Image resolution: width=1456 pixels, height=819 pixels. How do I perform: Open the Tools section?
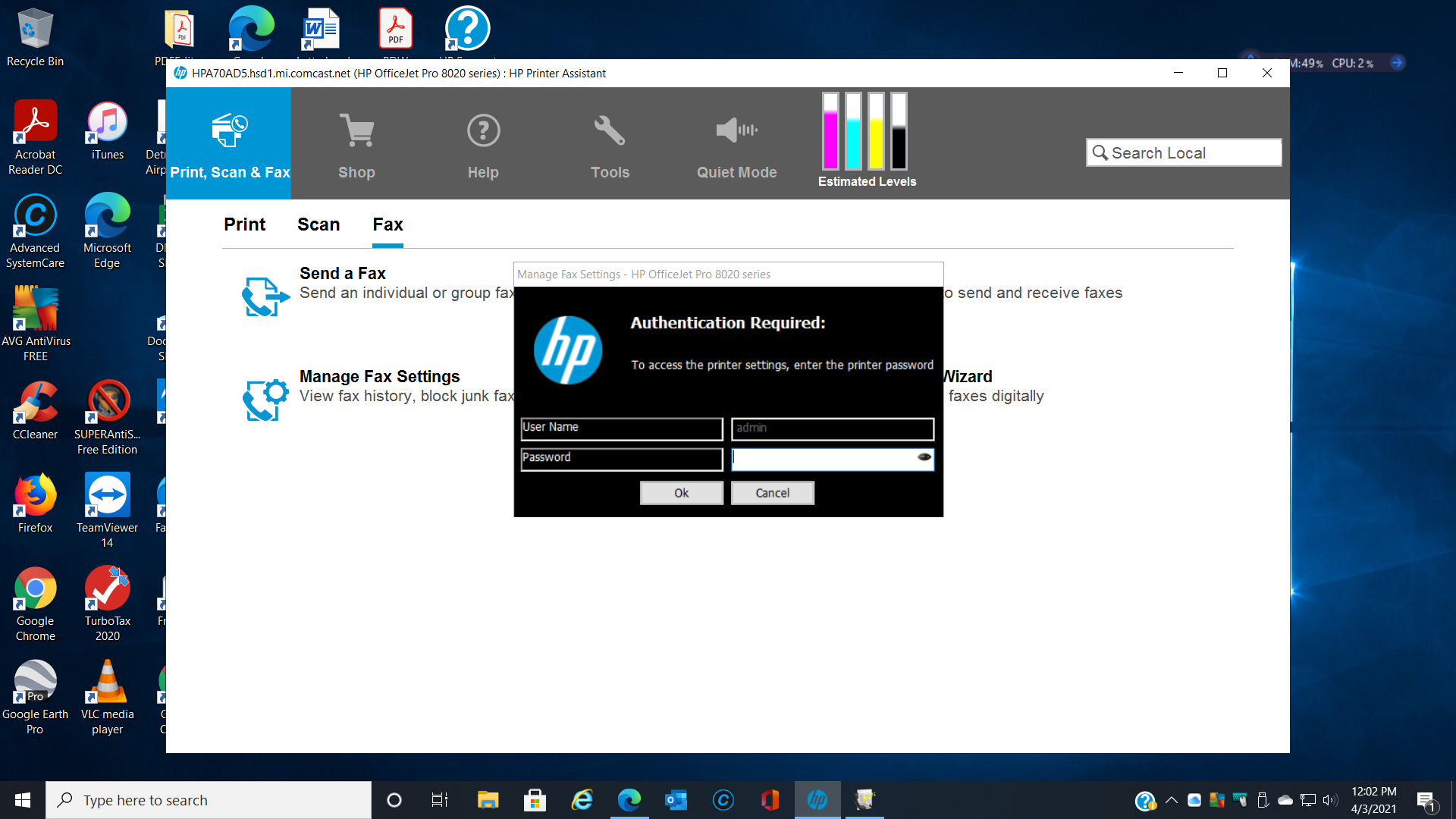pyautogui.click(x=610, y=144)
